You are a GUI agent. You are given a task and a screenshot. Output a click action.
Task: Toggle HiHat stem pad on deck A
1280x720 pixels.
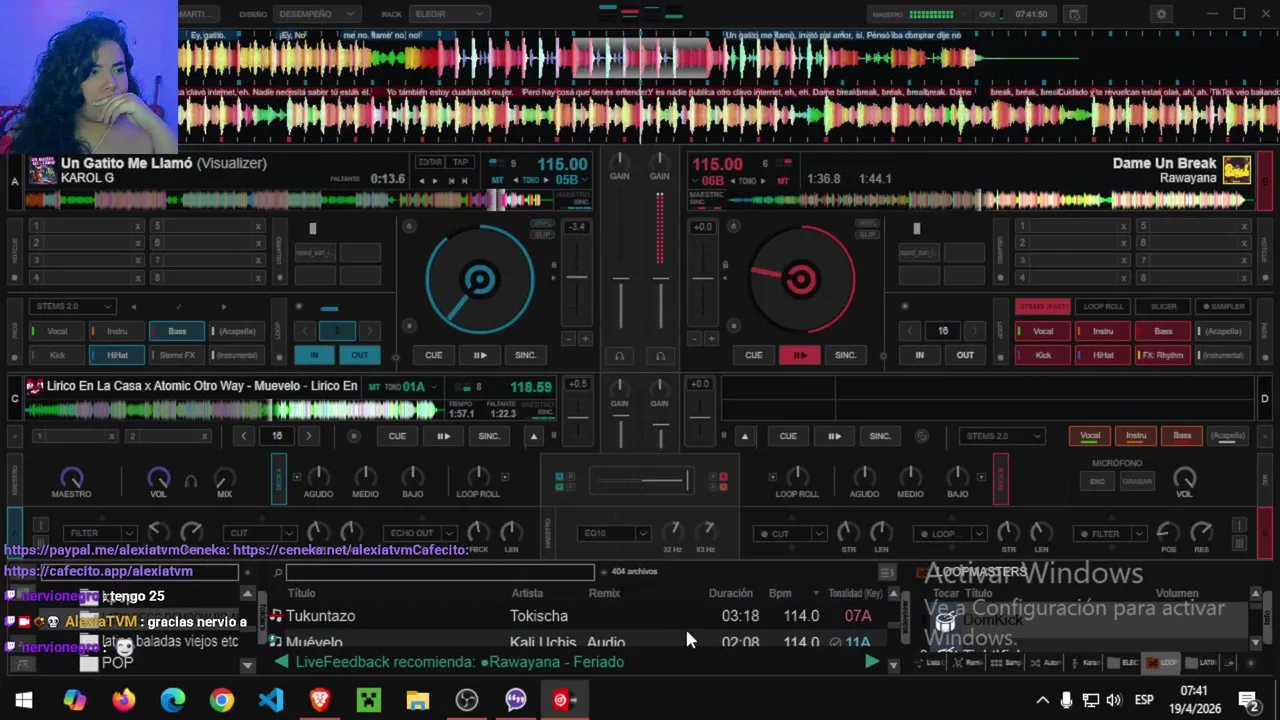coord(117,355)
